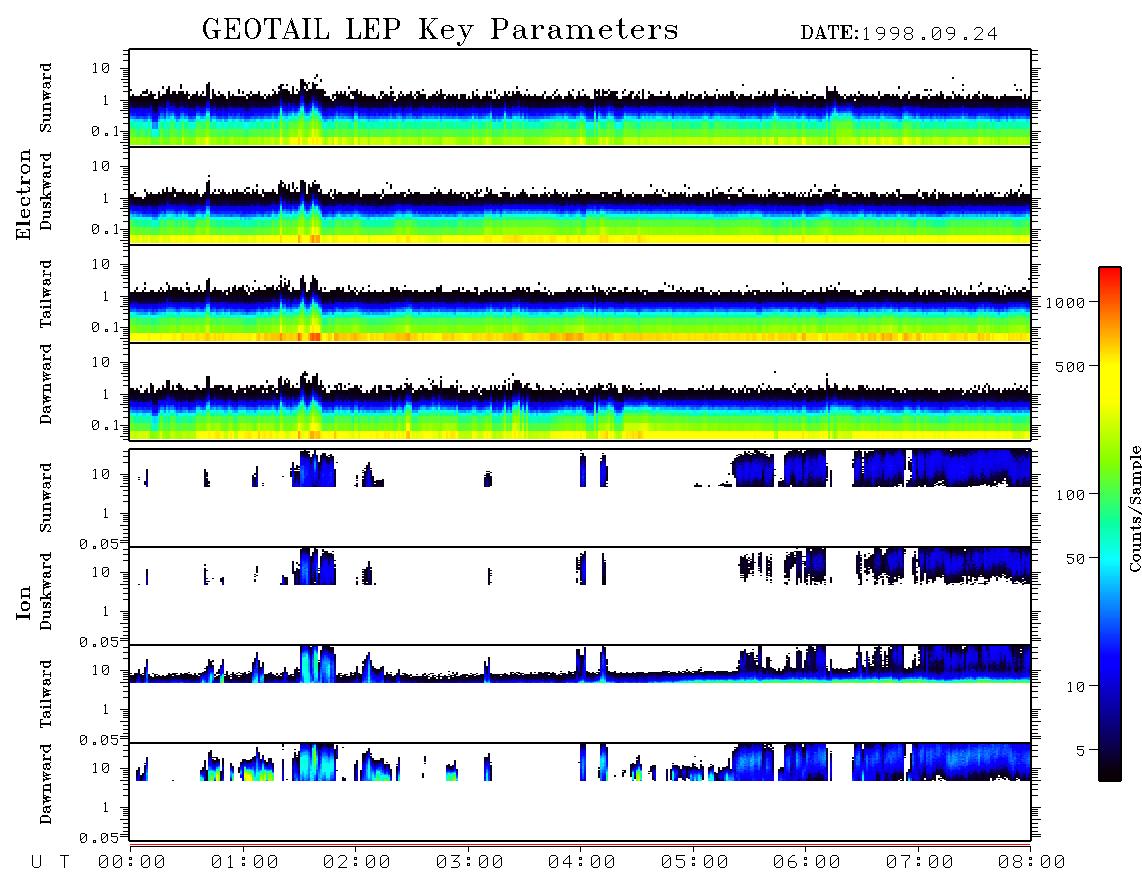Click the rainbow color scale bar
1142x880 pixels.
(1110, 524)
